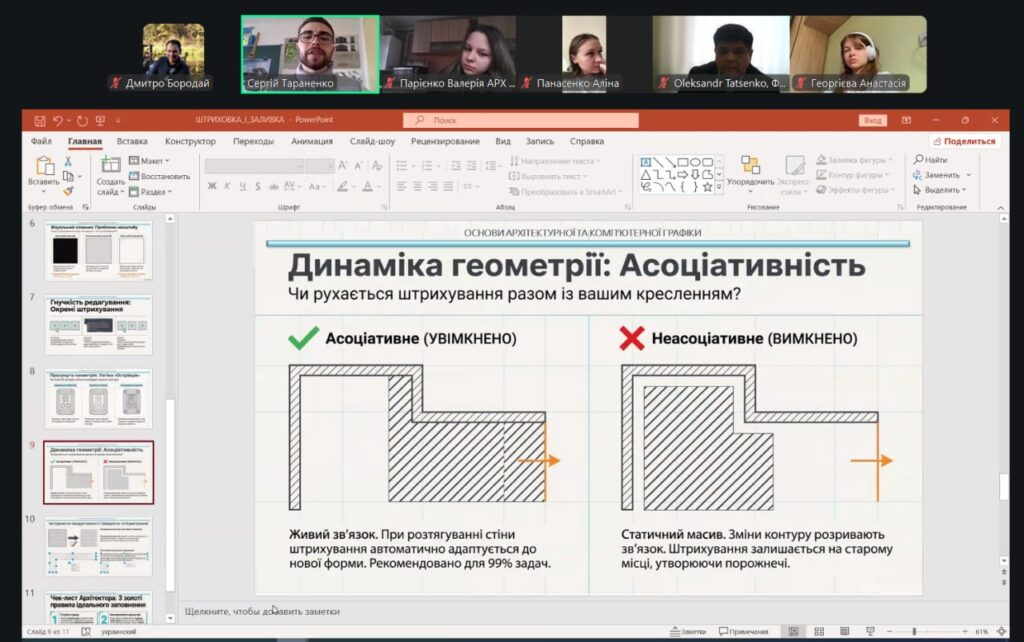Image resolution: width=1024 pixels, height=642 pixels.
Task: Switch to the Анимация ribbon tab
Action: (x=312, y=142)
